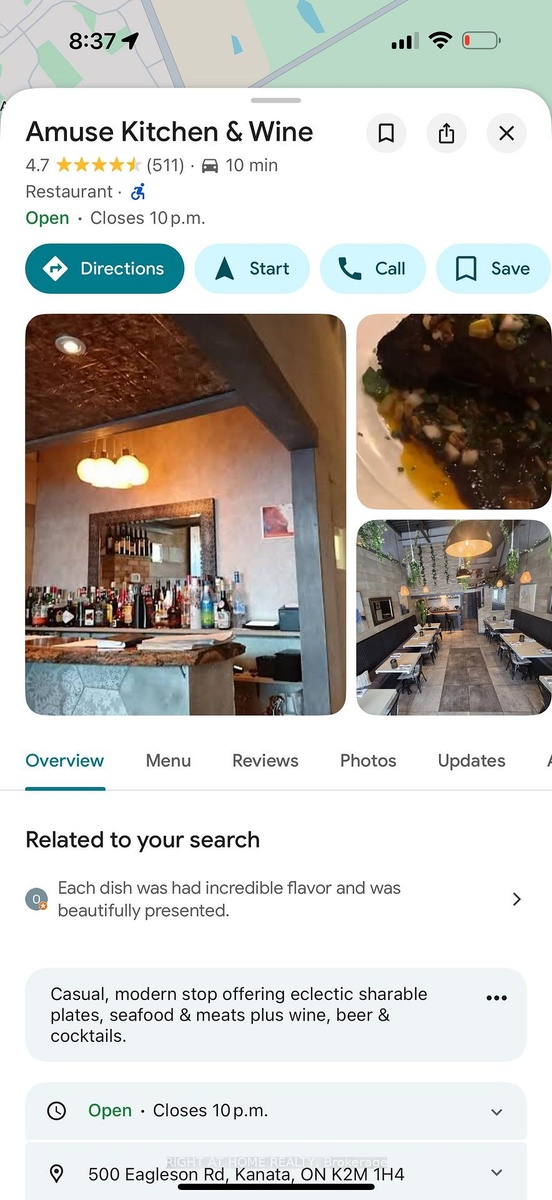Switch to the Menu tab

coord(168,761)
